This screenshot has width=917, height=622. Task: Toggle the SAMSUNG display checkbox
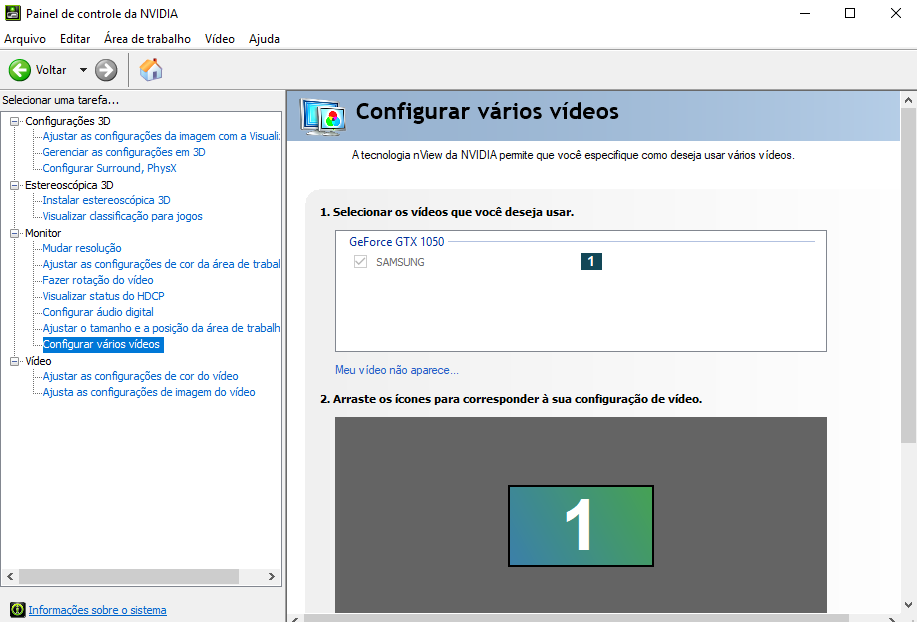point(360,261)
